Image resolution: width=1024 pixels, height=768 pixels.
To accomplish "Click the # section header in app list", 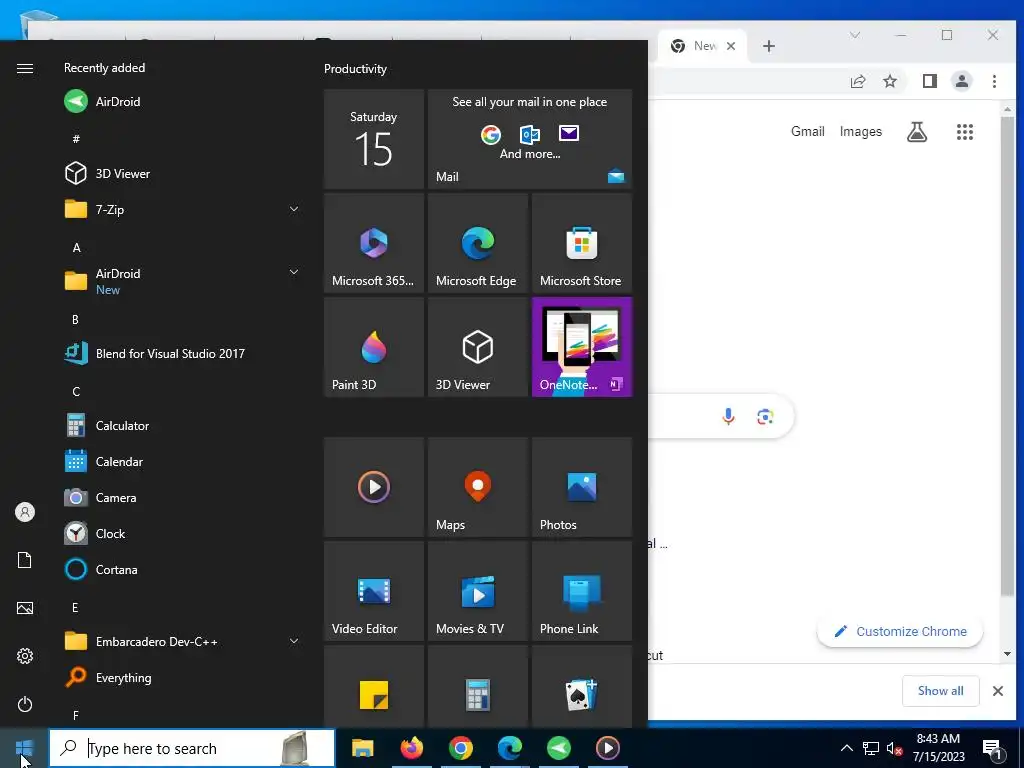I will [x=76, y=138].
